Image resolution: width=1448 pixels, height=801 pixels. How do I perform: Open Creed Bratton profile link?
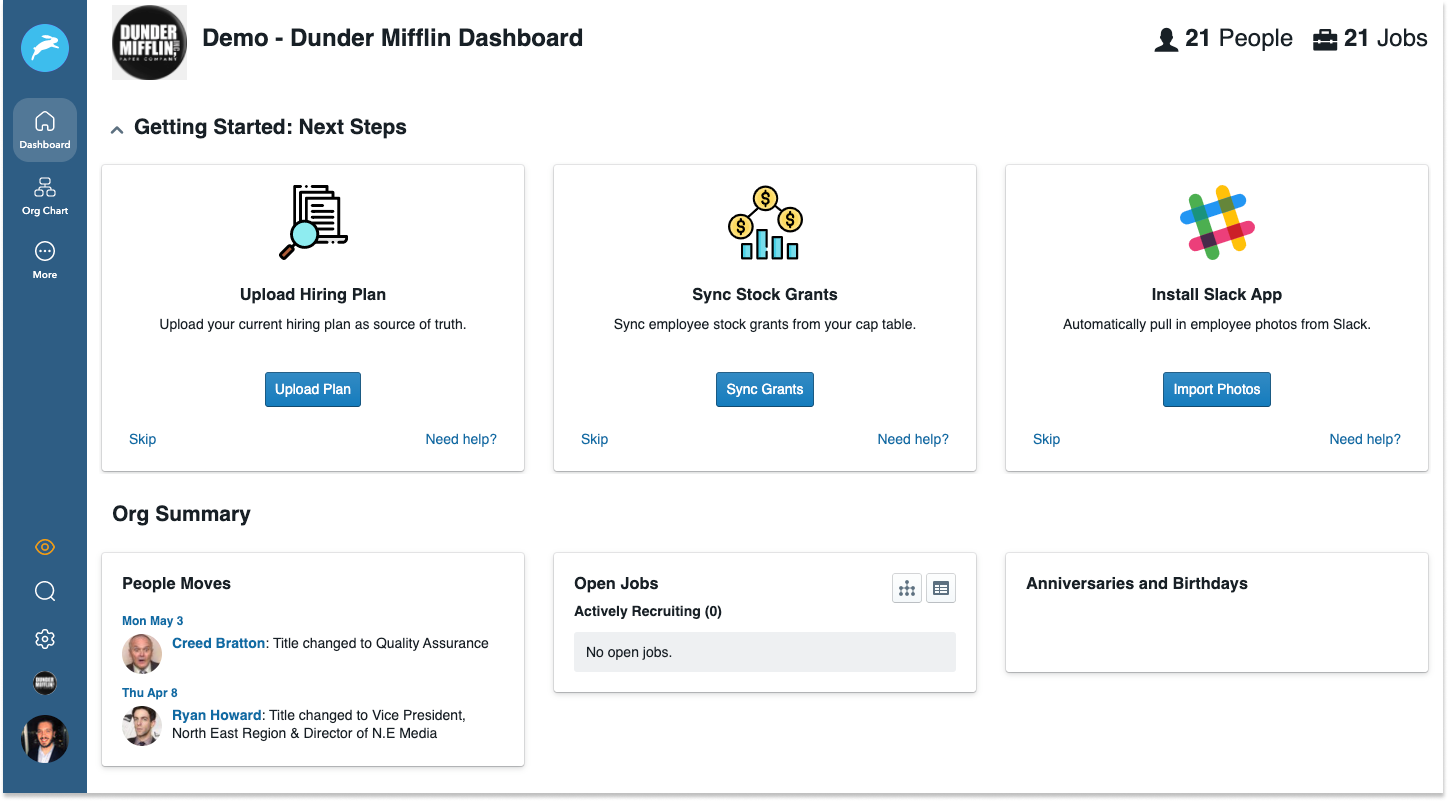[220, 643]
